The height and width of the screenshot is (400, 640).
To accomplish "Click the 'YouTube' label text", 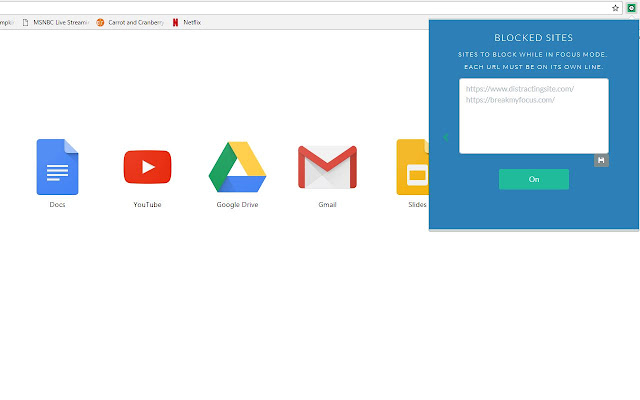I will pos(147,204).
